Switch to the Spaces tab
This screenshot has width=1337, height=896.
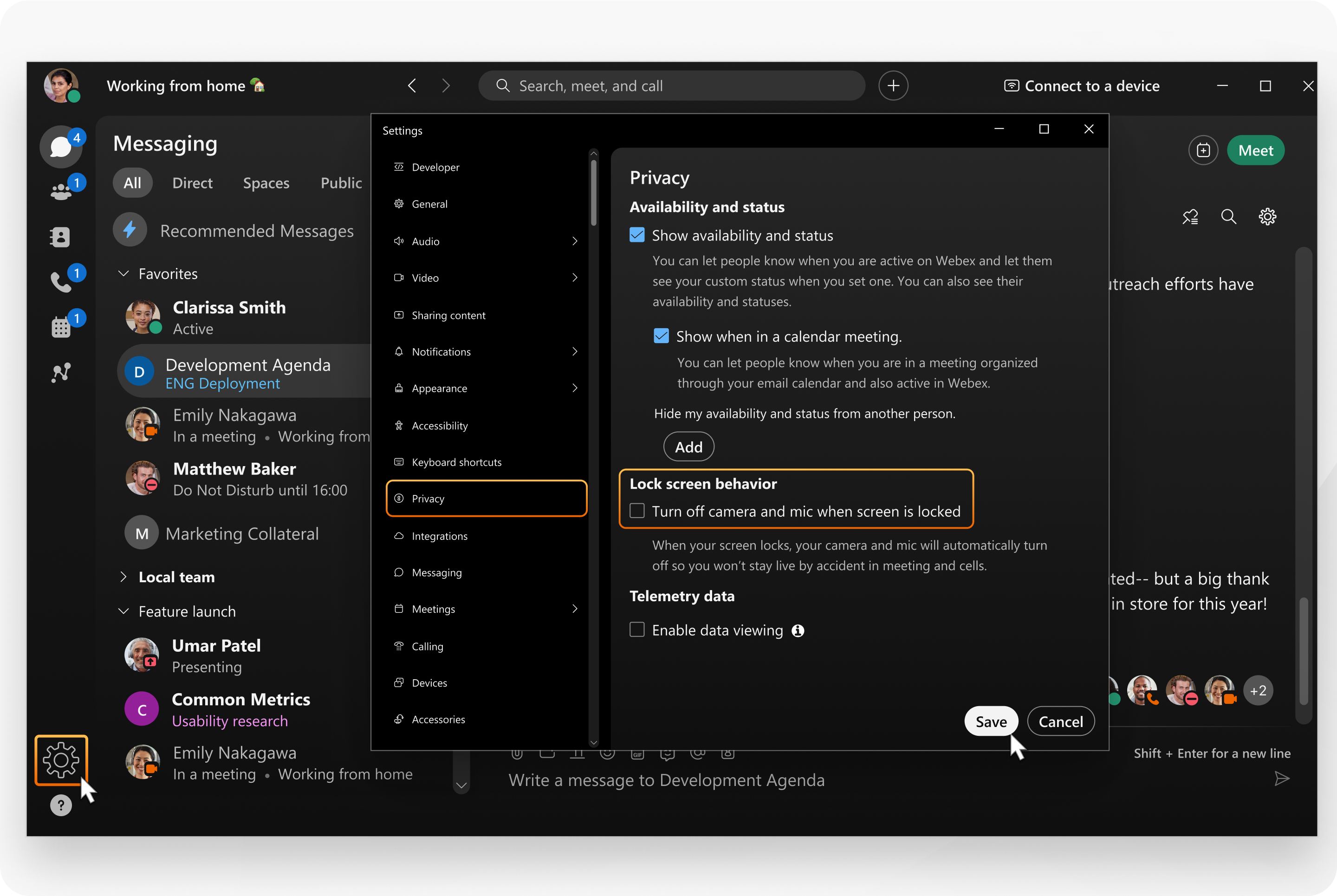tap(266, 183)
